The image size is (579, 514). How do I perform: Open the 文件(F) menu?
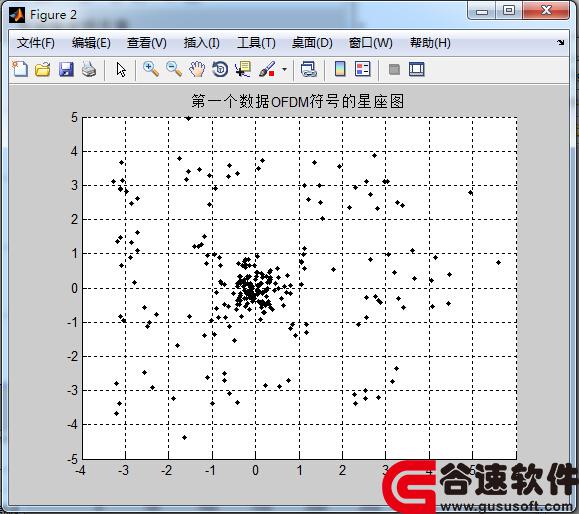click(x=36, y=43)
